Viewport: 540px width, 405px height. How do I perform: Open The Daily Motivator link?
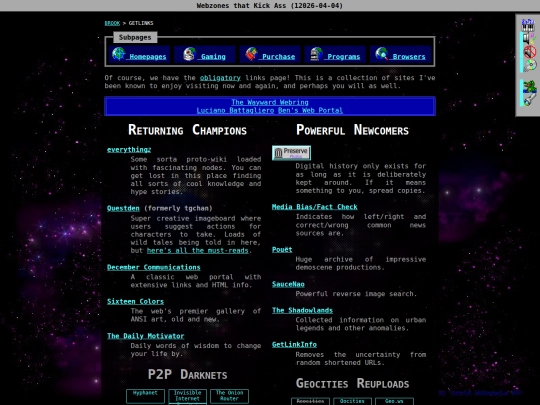[146, 336]
